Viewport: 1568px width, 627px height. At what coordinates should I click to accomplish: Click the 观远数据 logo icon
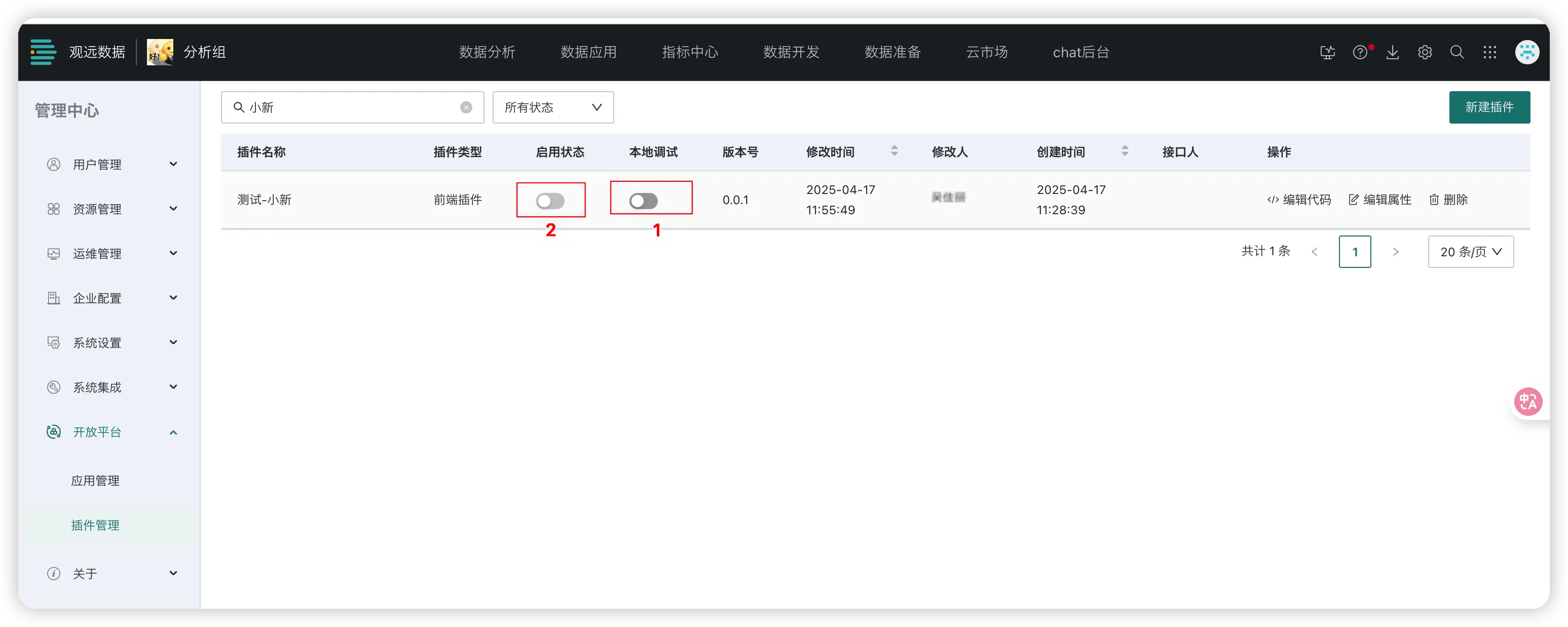pos(43,52)
